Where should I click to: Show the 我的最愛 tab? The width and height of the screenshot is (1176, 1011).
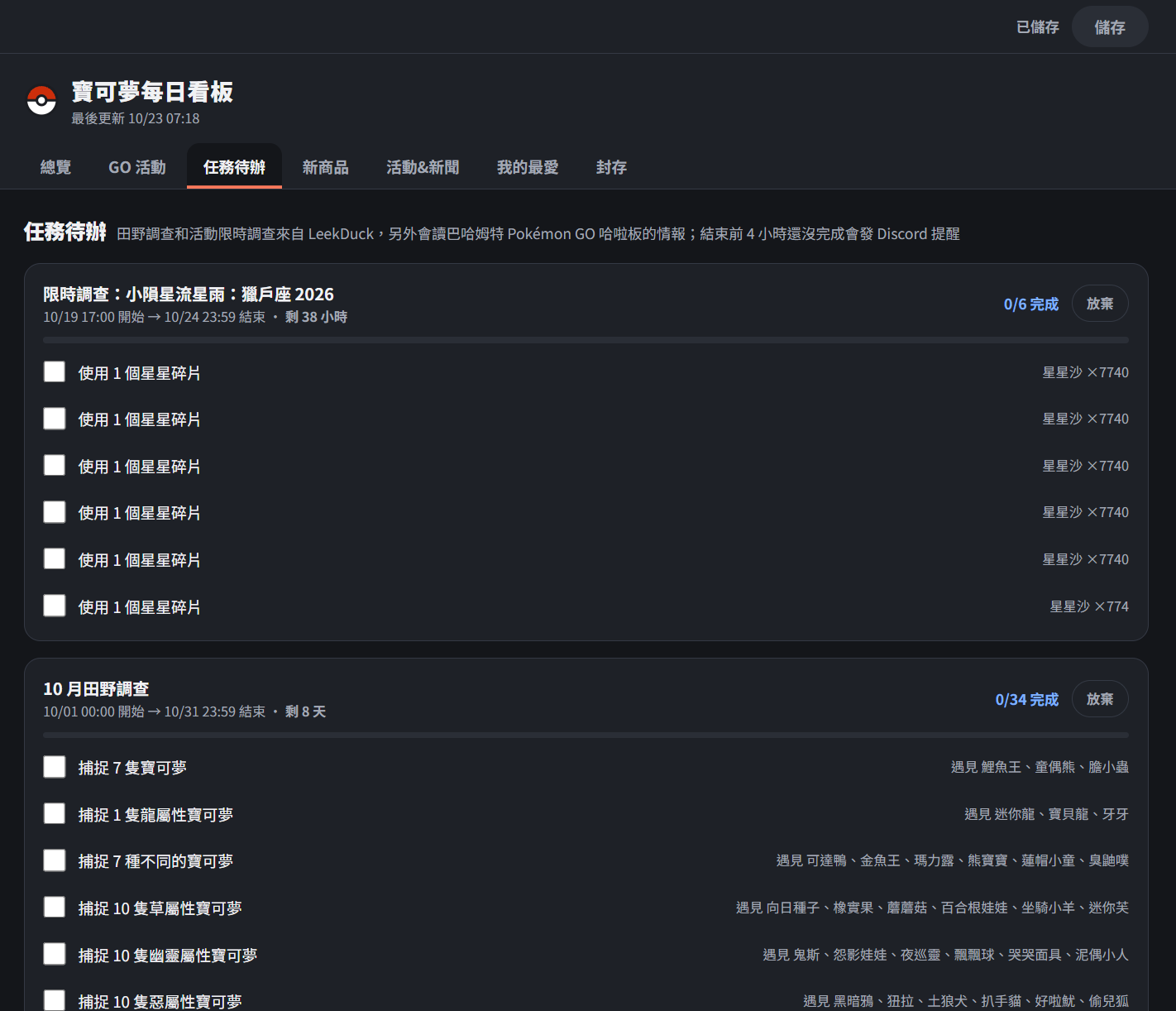point(528,167)
